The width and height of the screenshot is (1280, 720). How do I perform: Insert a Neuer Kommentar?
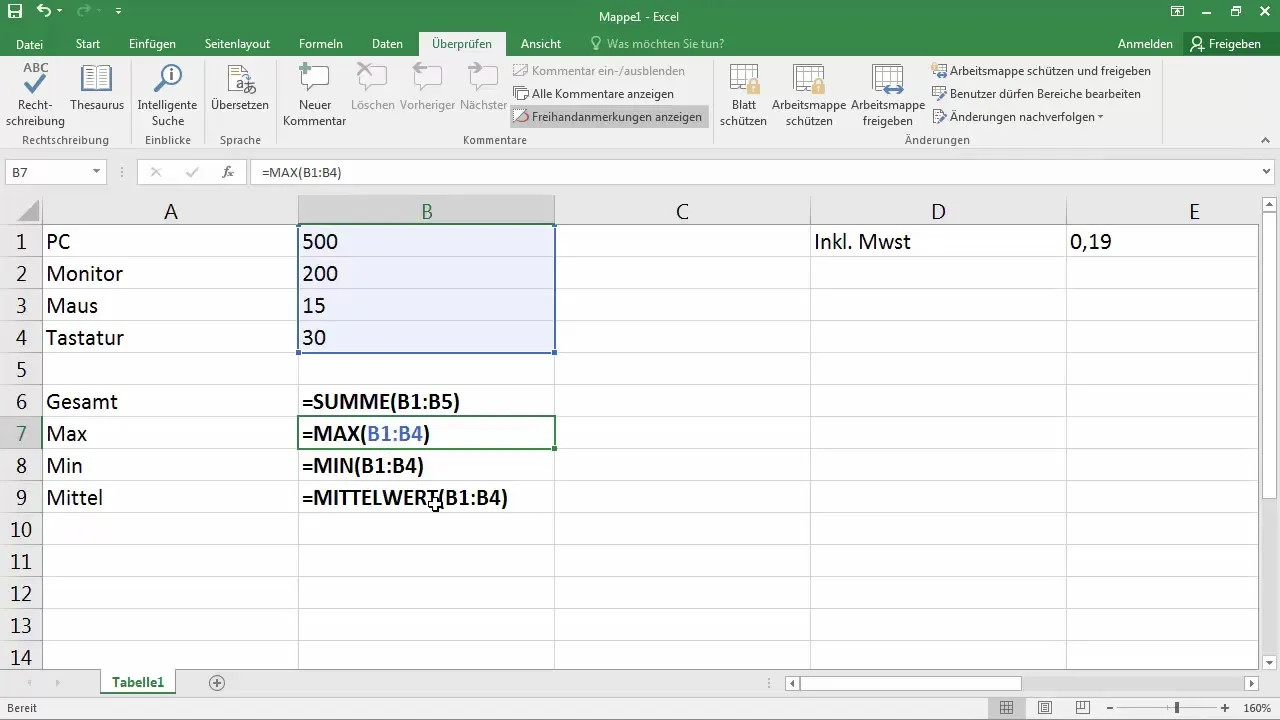314,95
